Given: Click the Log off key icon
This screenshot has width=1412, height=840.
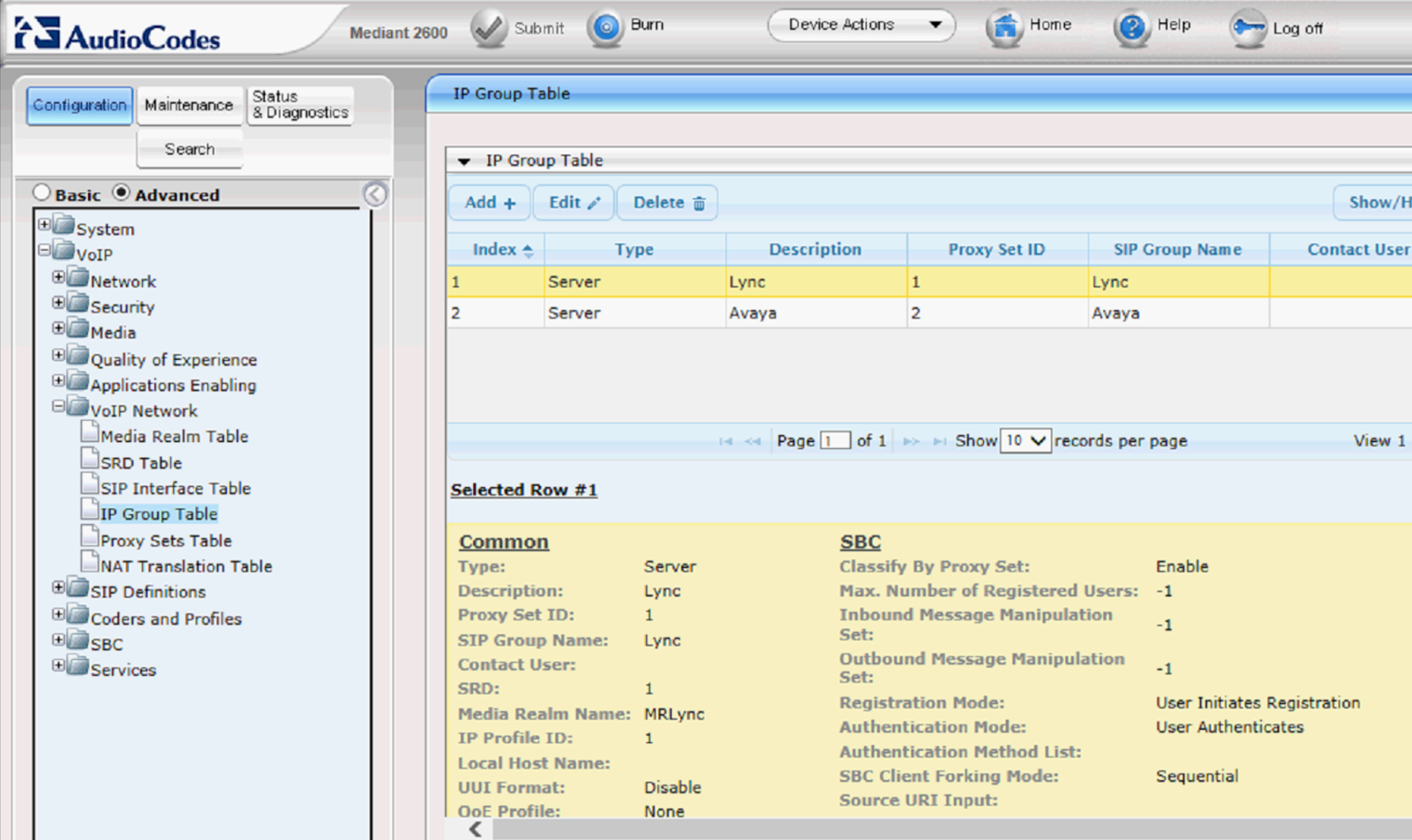Looking at the screenshot, I should click(1247, 27).
